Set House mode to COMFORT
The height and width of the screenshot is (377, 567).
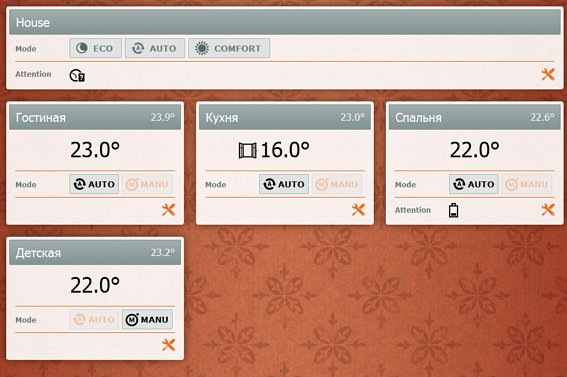point(229,48)
